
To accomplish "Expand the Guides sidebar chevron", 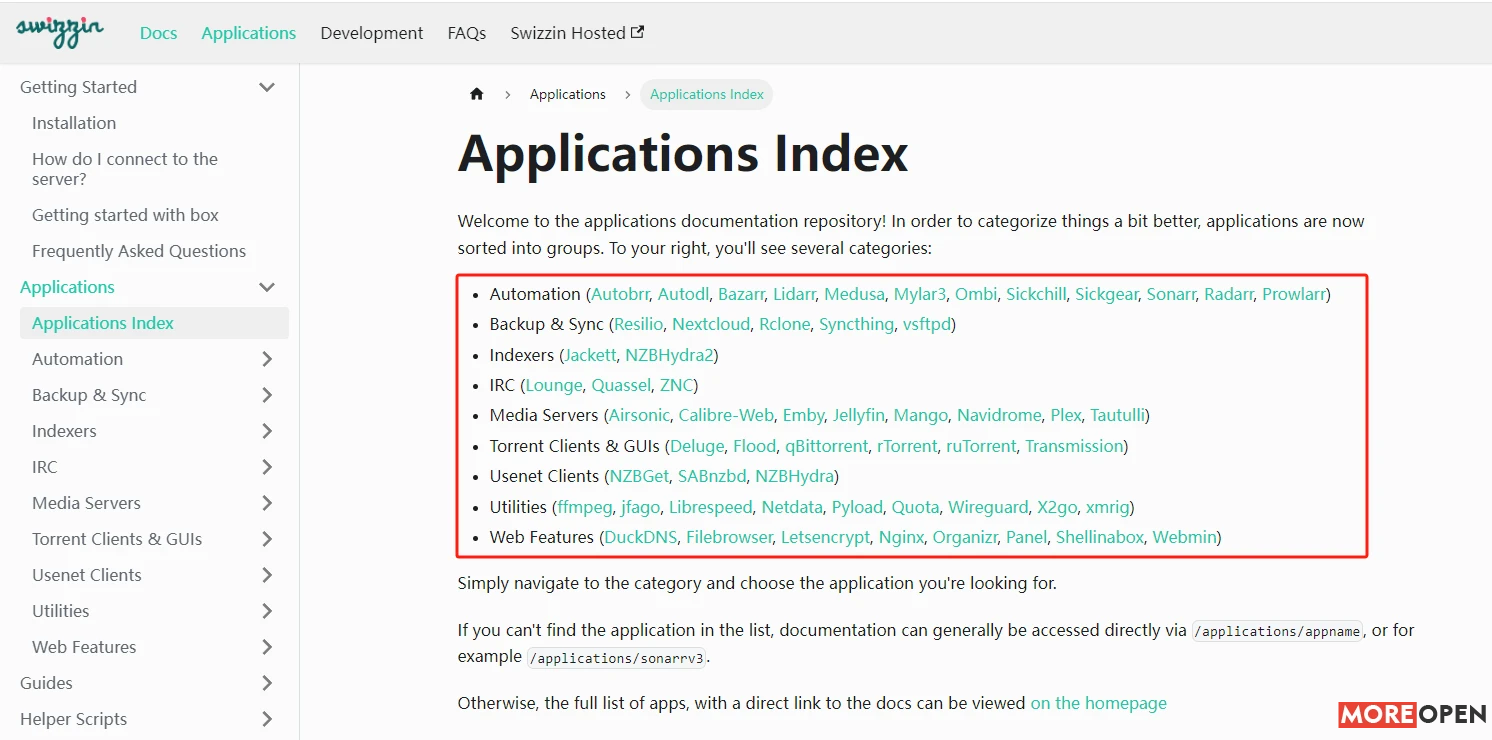I will tap(267, 683).
